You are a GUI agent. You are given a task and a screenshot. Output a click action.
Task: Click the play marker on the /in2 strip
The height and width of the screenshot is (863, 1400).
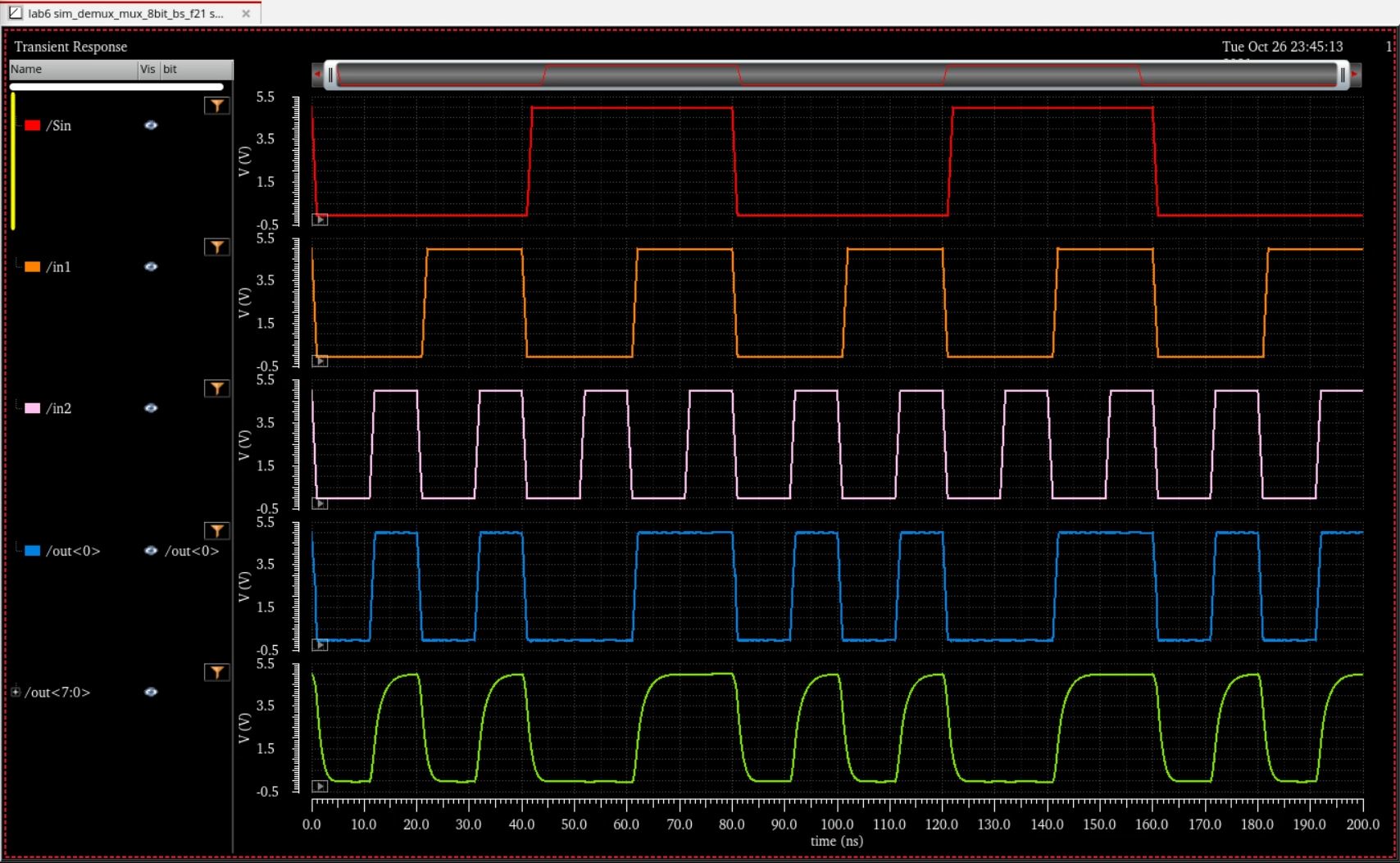pyautogui.click(x=320, y=503)
